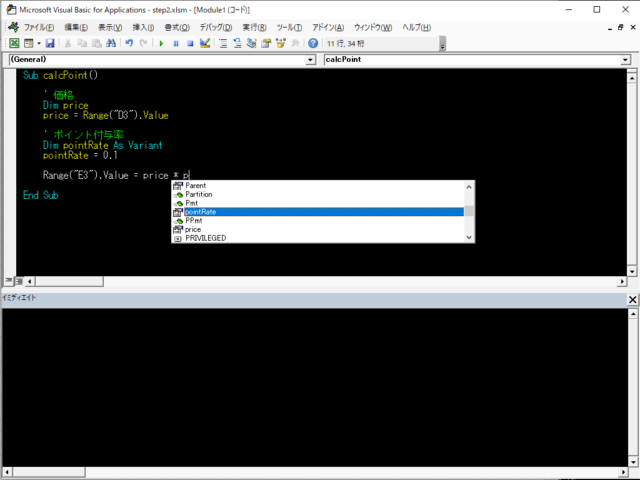This screenshot has width=640, height=480.
Task: Undo the last edit with toolbar arrow
Action: pos(129,44)
